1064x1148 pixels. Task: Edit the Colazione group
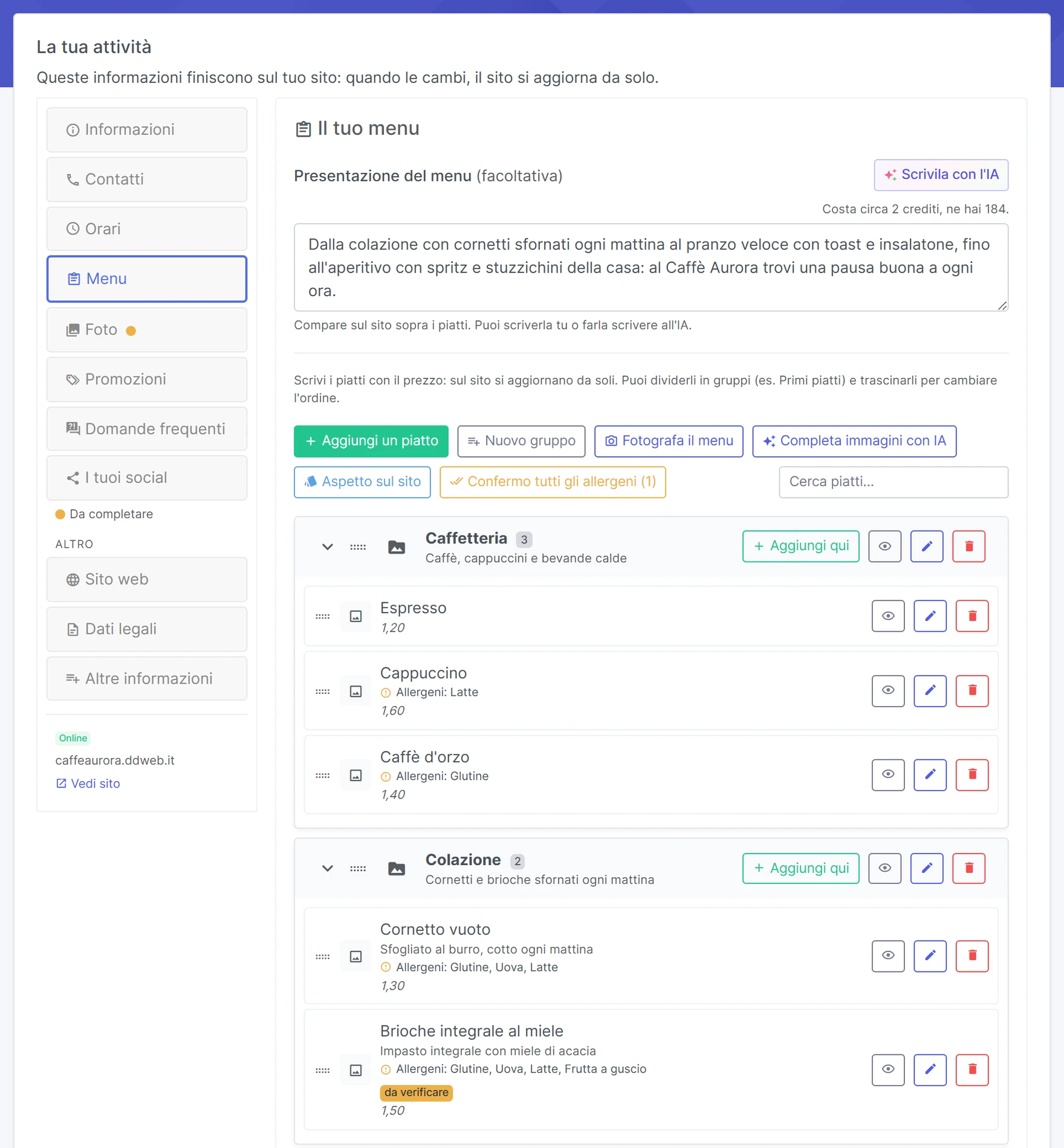pyautogui.click(x=927, y=868)
